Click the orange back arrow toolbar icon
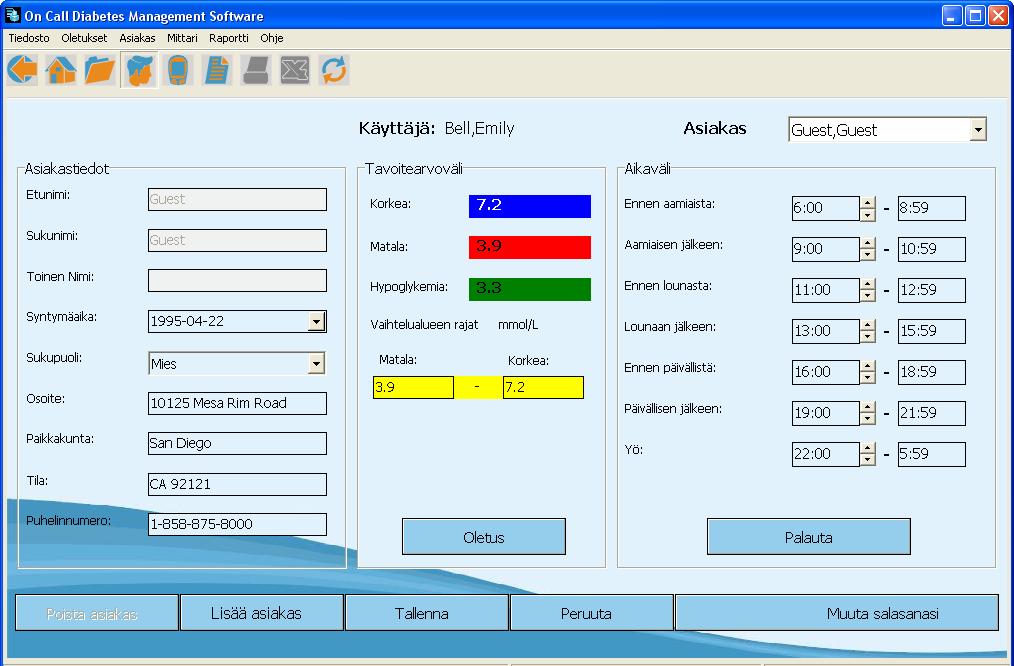The image size is (1014, 666). click(23, 70)
